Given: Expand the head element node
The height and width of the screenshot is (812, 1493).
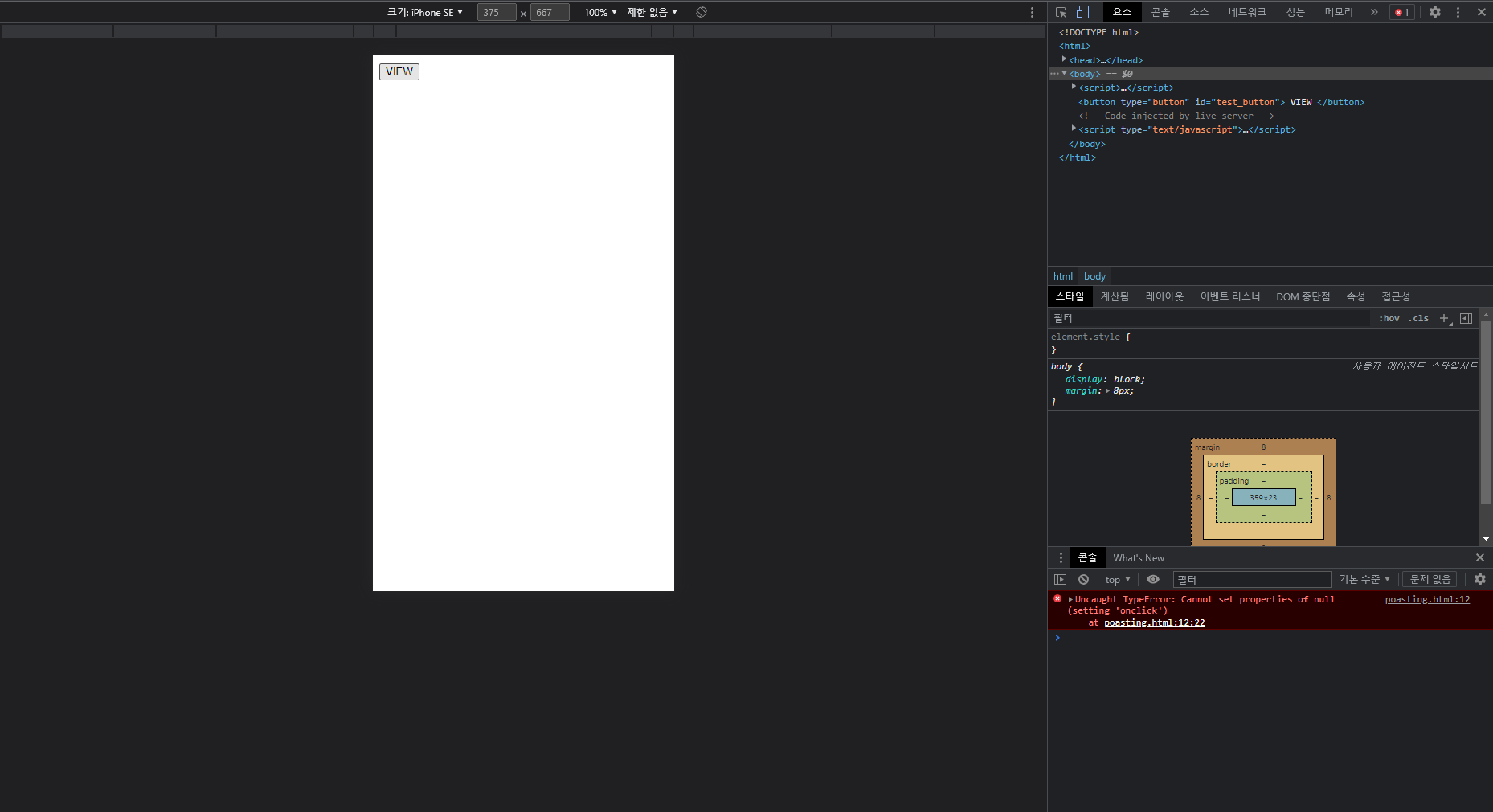Looking at the screenshot, I should pos(1064,59).
